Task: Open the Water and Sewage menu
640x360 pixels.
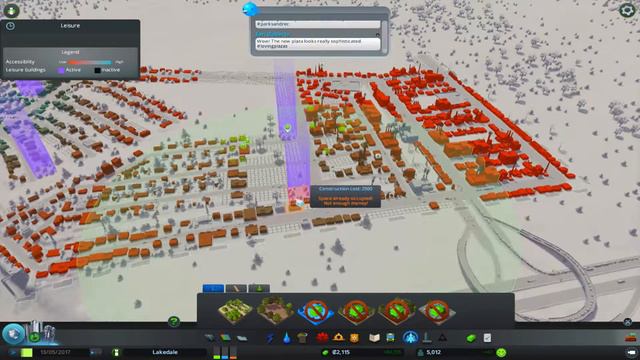Action: click(287, 338)
